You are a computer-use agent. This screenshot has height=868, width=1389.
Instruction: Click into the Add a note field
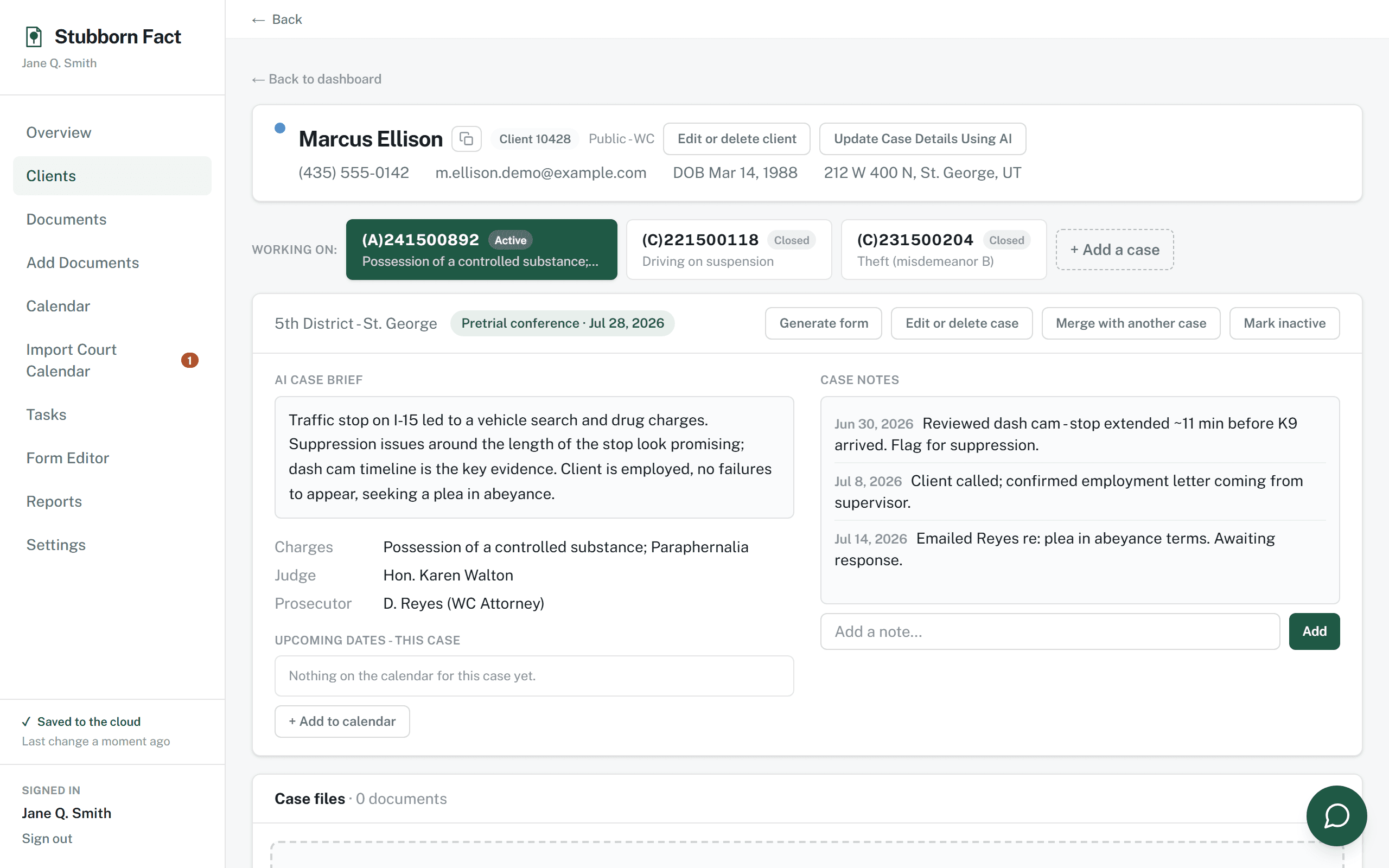tap(1050, 631)
